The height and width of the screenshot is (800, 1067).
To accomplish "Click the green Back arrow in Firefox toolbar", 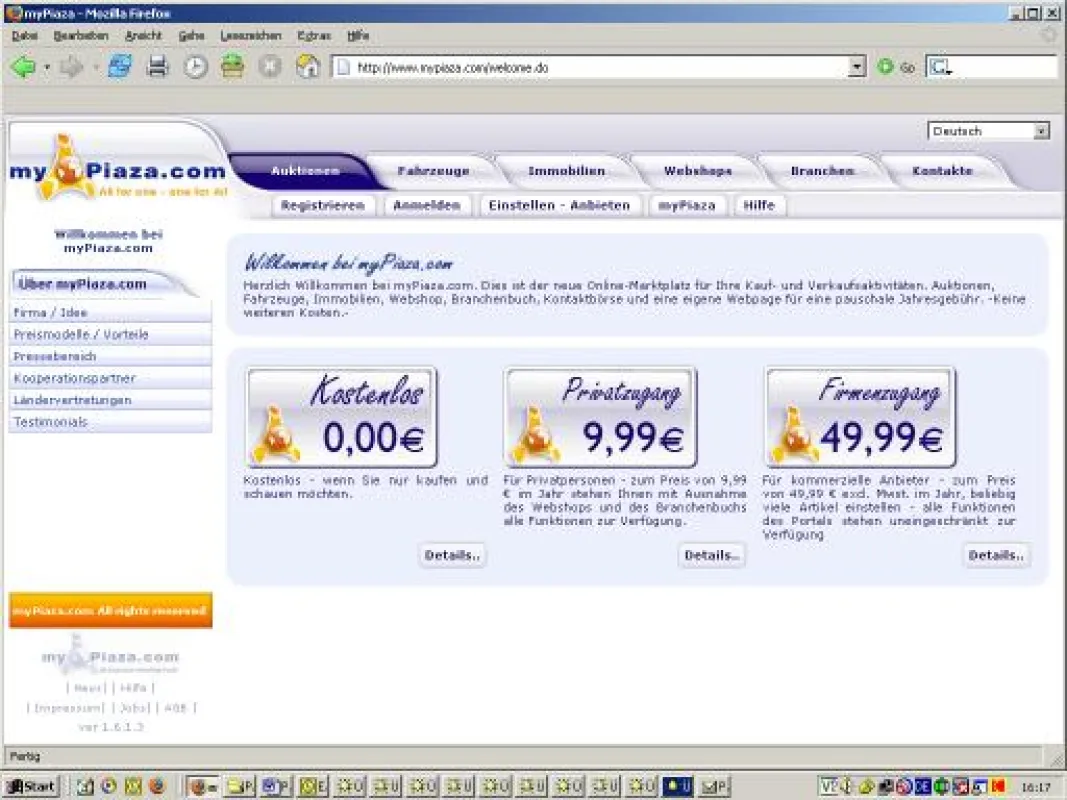I will click(x=23, y=67).
